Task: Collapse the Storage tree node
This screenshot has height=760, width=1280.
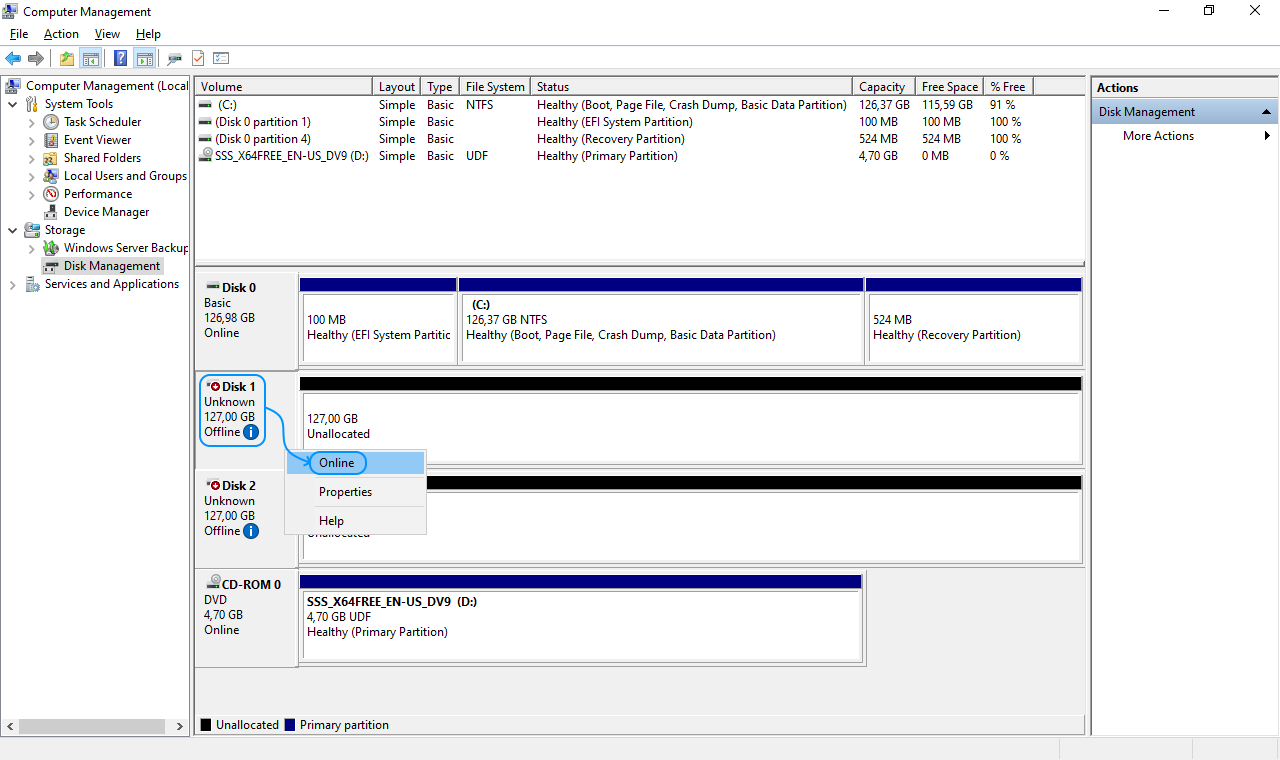Action: (12, 230)
